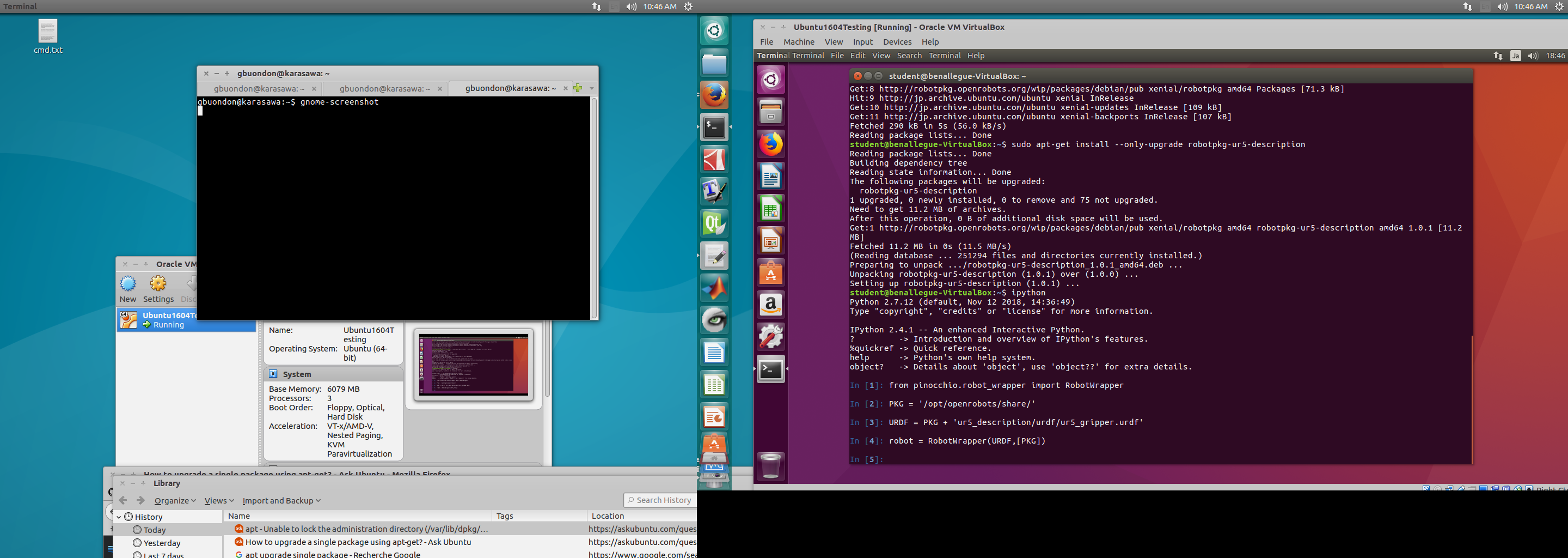Open VirtualBox window's Help menu
Viewport: 1568px width, 558px height.
pyautogui.click(x=930, y=42)
